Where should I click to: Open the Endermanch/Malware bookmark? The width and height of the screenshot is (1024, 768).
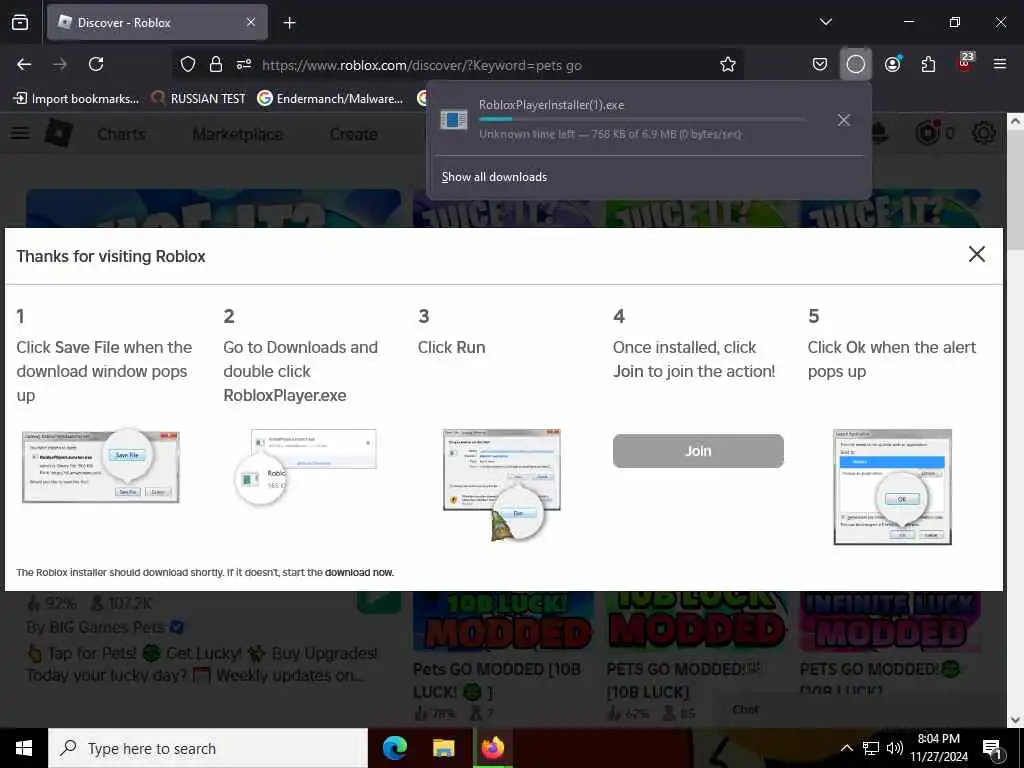coord(330,99)
